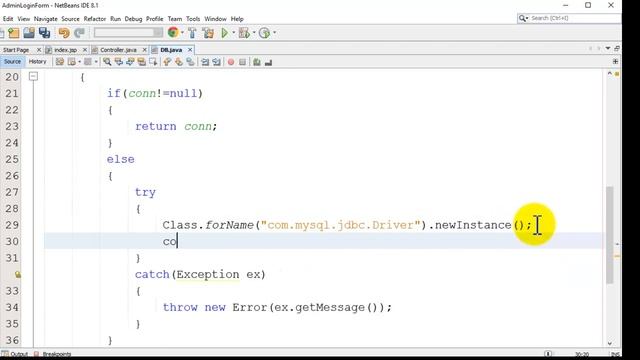
Task: Select the DB.java tab
Action: [171, 50]
